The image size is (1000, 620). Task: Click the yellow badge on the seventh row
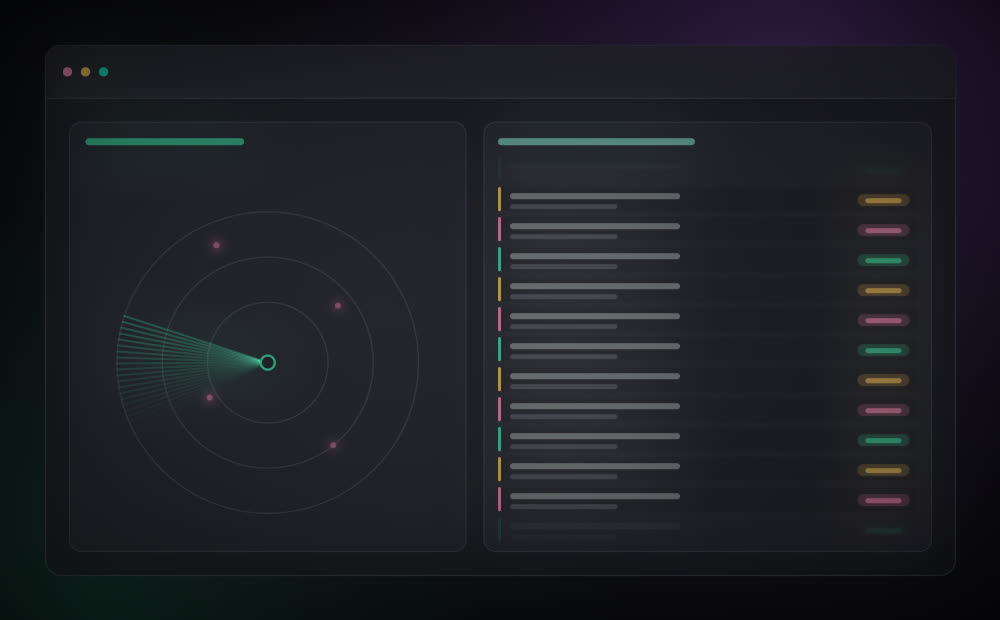(883, 380)
